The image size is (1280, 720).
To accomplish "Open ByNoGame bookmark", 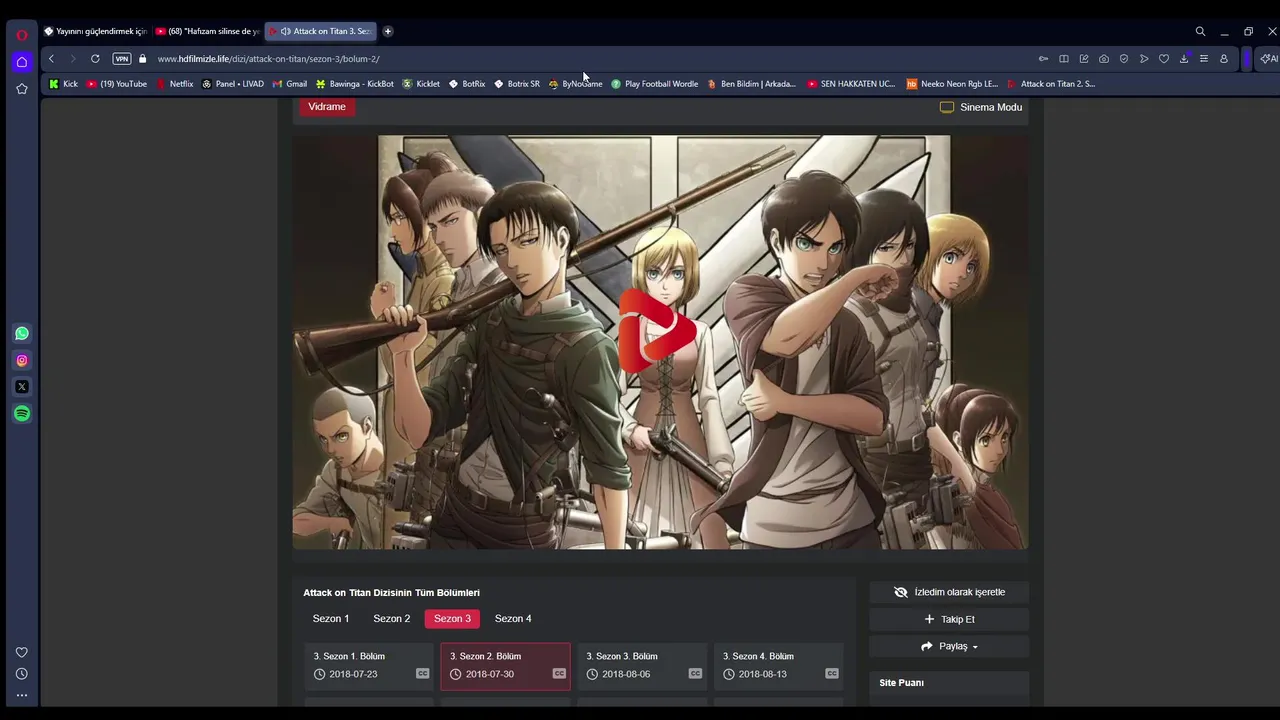I will (x=575, y=84).
